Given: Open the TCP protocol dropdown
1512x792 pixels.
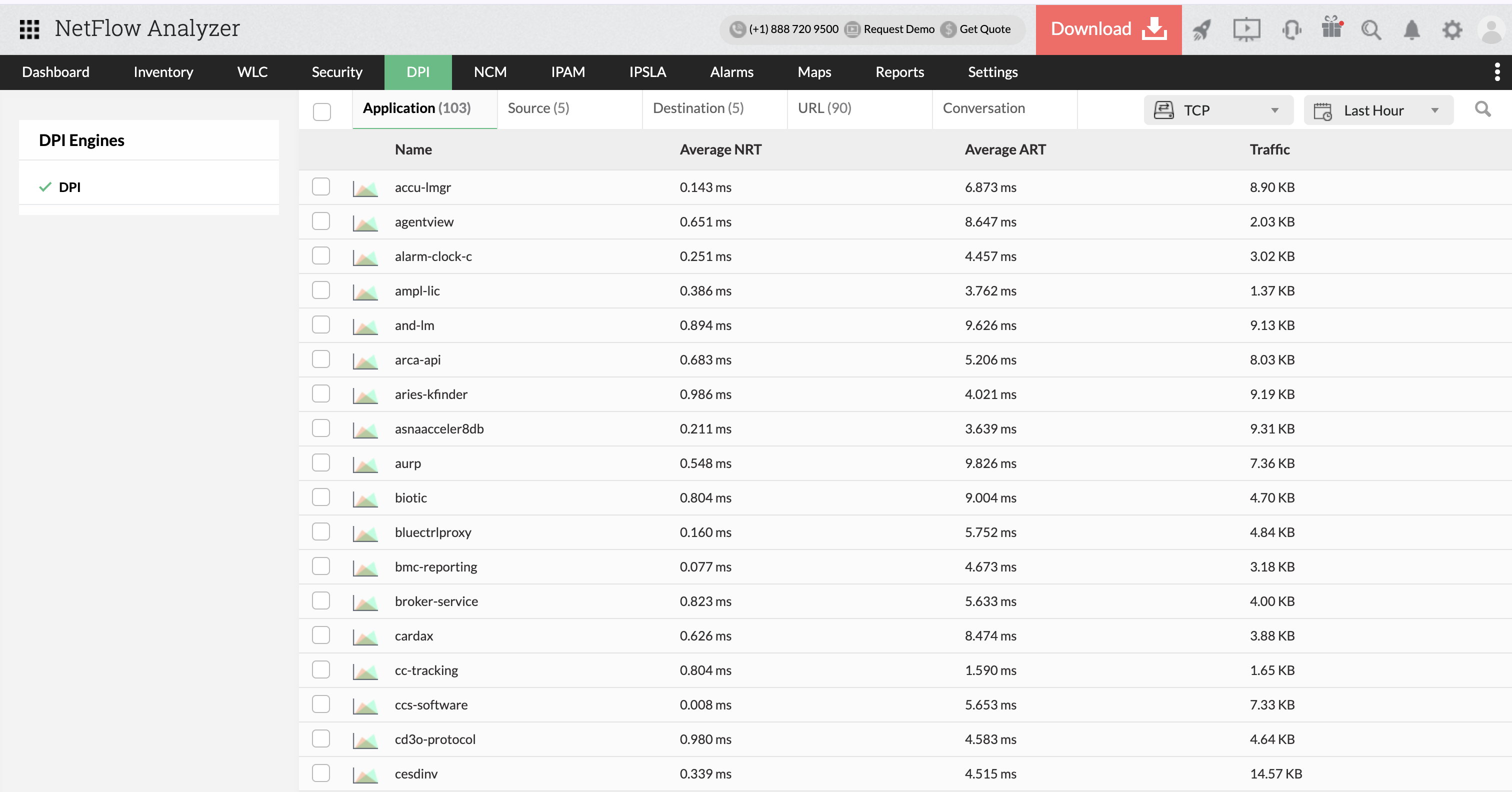Looking at the screenshot, I should 1217,110.
